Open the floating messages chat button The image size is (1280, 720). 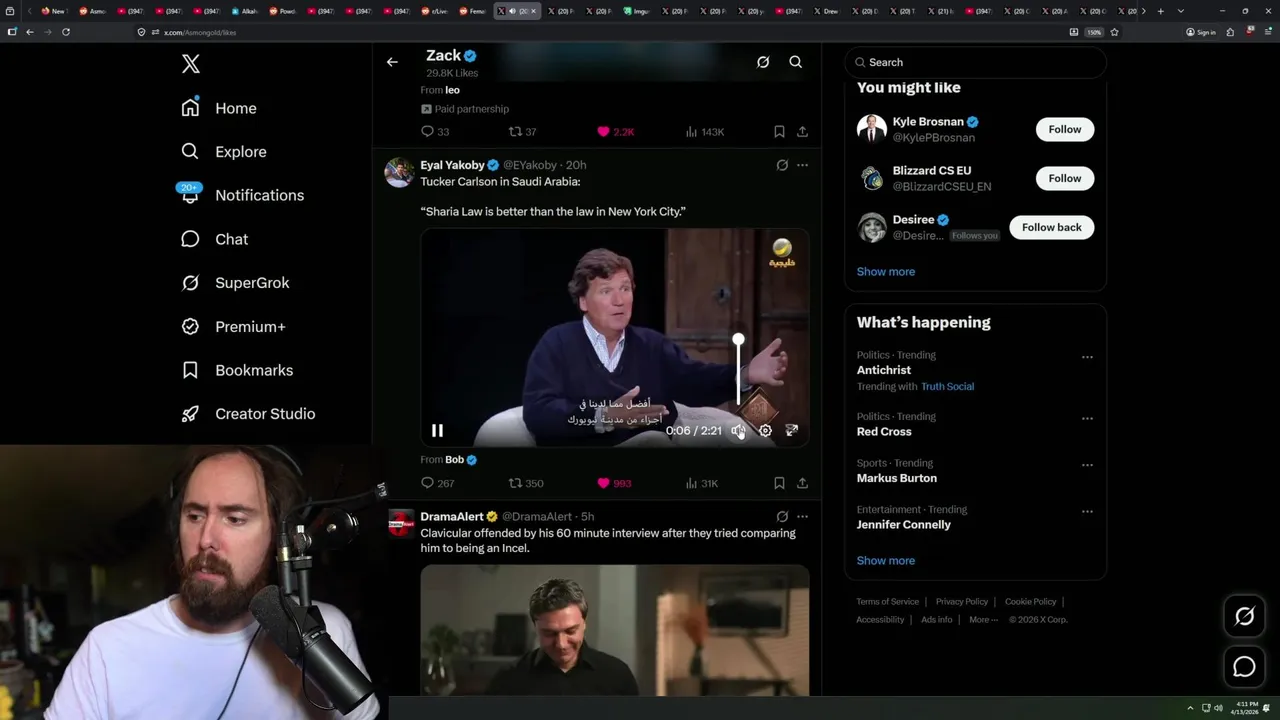pos(1244,667)
